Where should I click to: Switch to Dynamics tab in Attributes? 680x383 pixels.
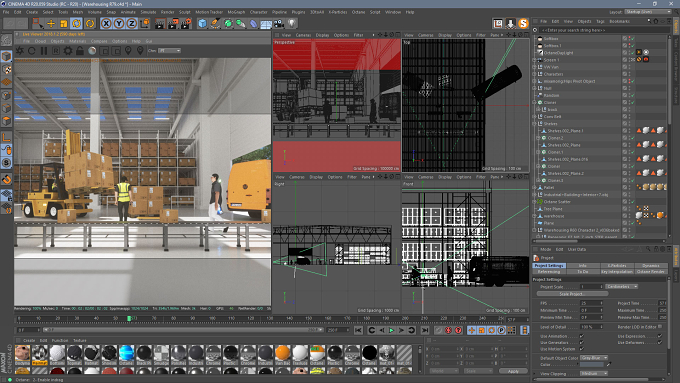point(651,265)
